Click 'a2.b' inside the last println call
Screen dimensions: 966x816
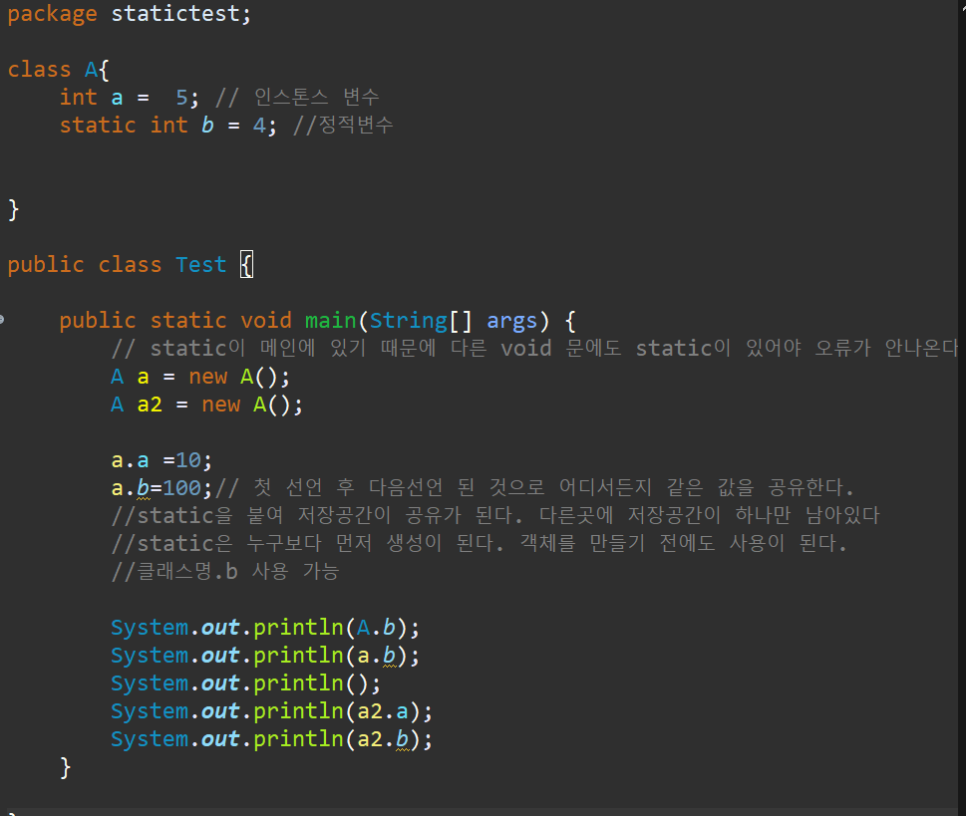click(383, 740)
